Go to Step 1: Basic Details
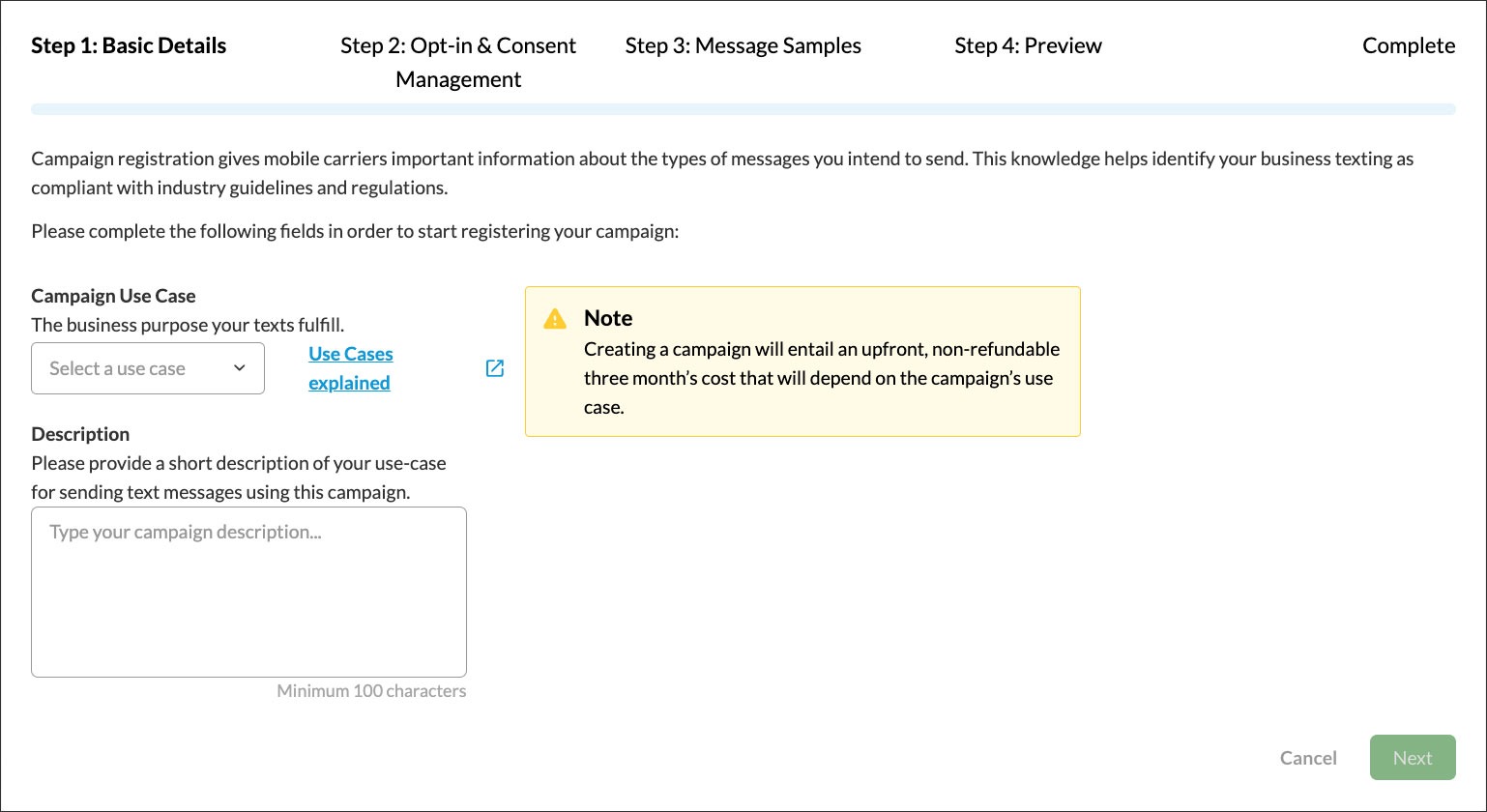The width and height of the screenshot is (1487, 812). [129, 45]
